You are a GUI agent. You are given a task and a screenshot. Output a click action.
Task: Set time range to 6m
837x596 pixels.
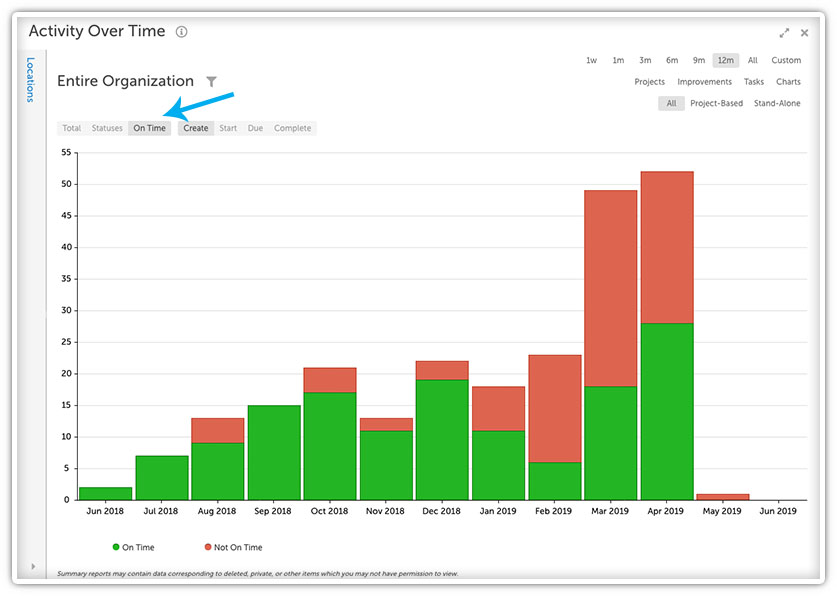pyautogui.click(x=672, y=60)
